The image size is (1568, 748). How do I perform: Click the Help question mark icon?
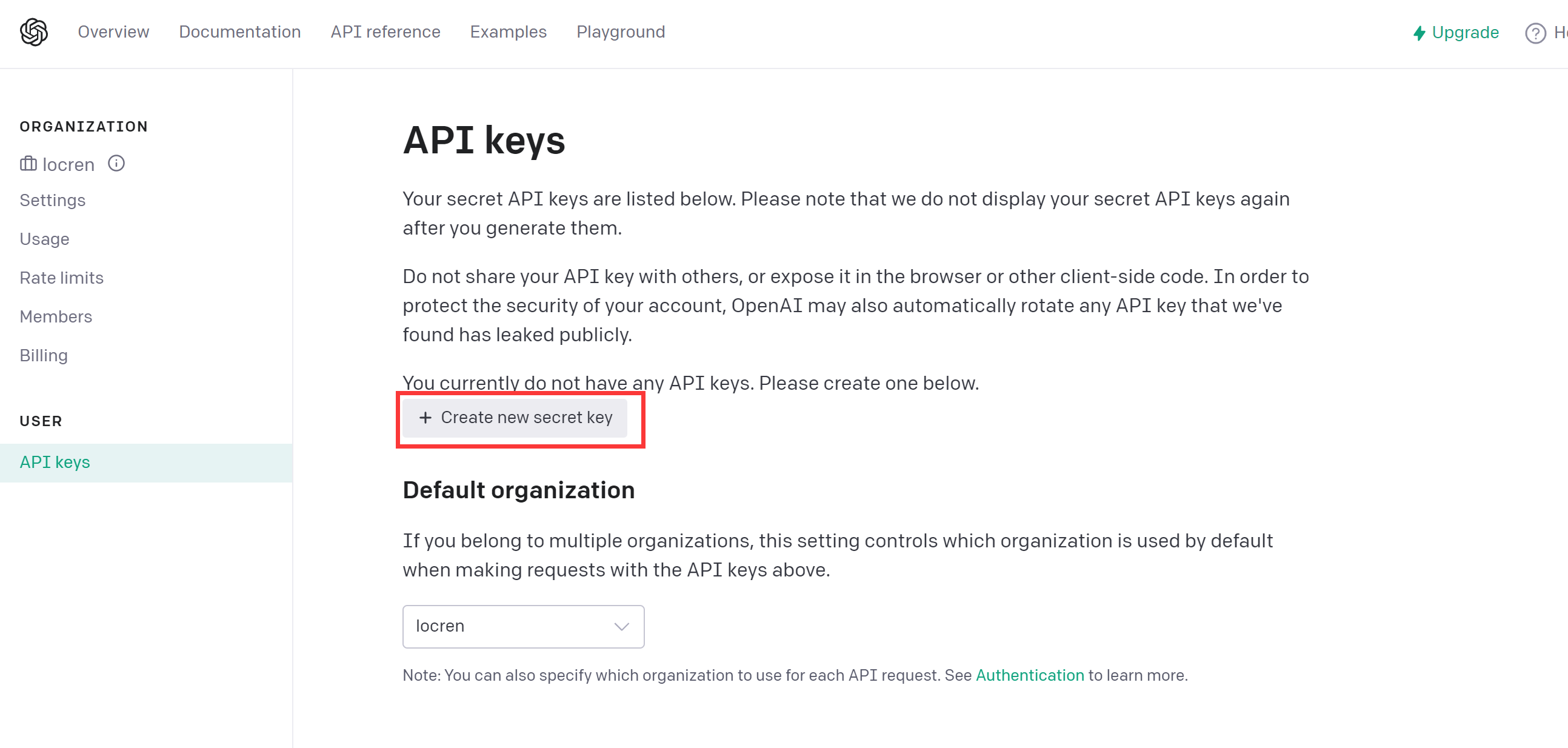[1535, 33]
